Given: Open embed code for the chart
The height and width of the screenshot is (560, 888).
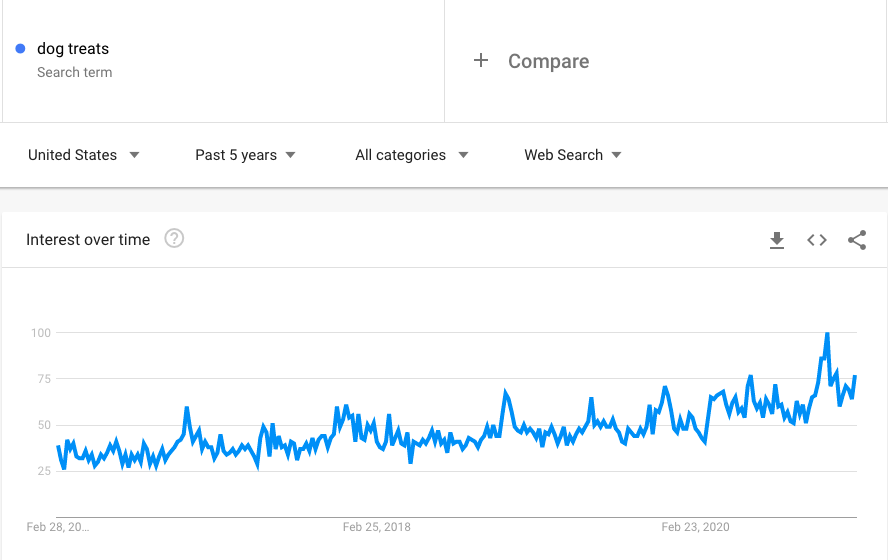Looking at the screenshot, I should pyautogui.click(x=817, y=240).
